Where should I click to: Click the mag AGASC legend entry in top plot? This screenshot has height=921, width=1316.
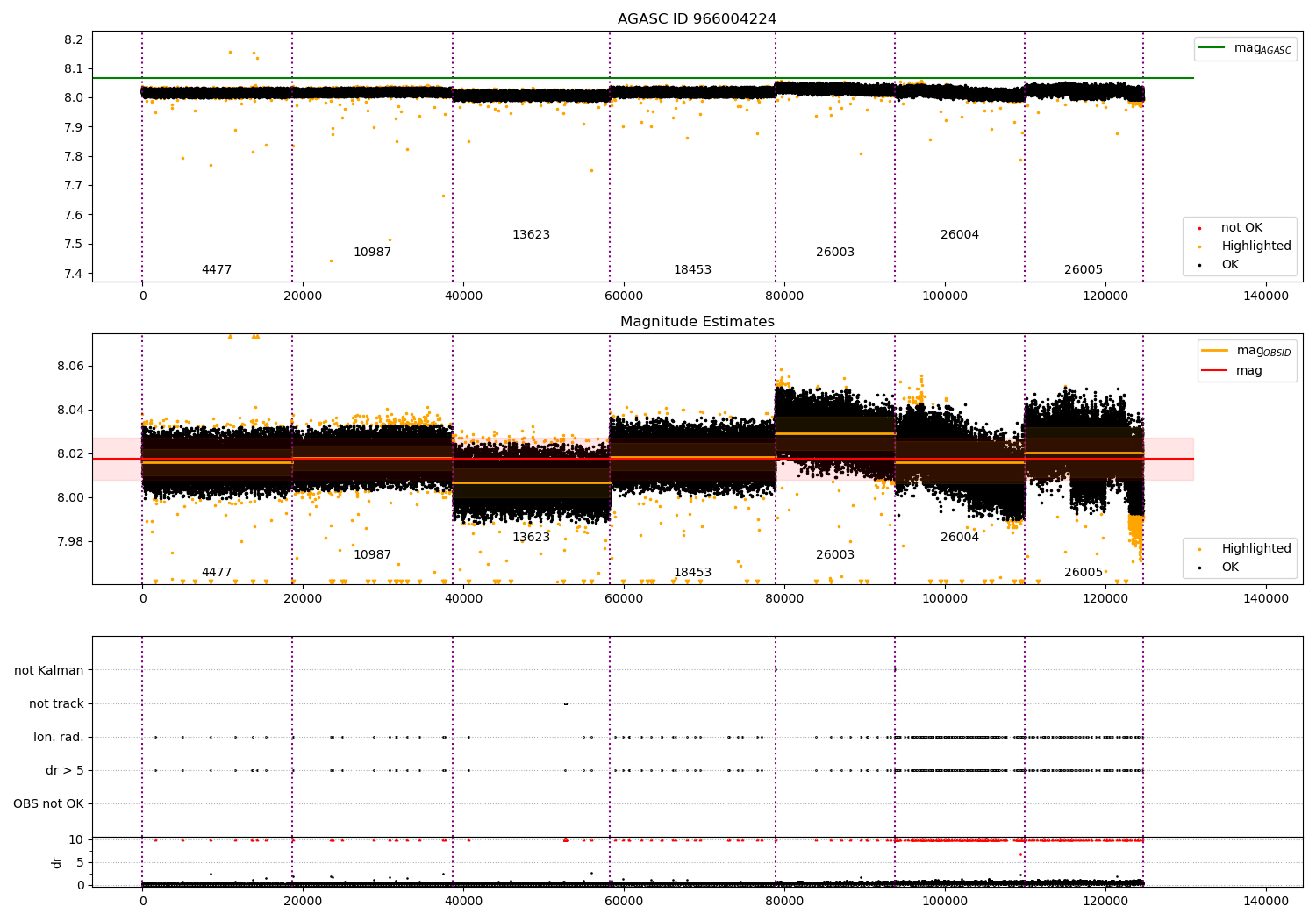point(1245,48)
